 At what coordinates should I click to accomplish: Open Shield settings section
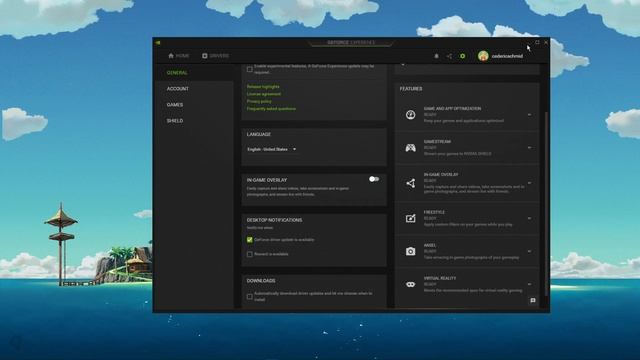click(175, 121)
